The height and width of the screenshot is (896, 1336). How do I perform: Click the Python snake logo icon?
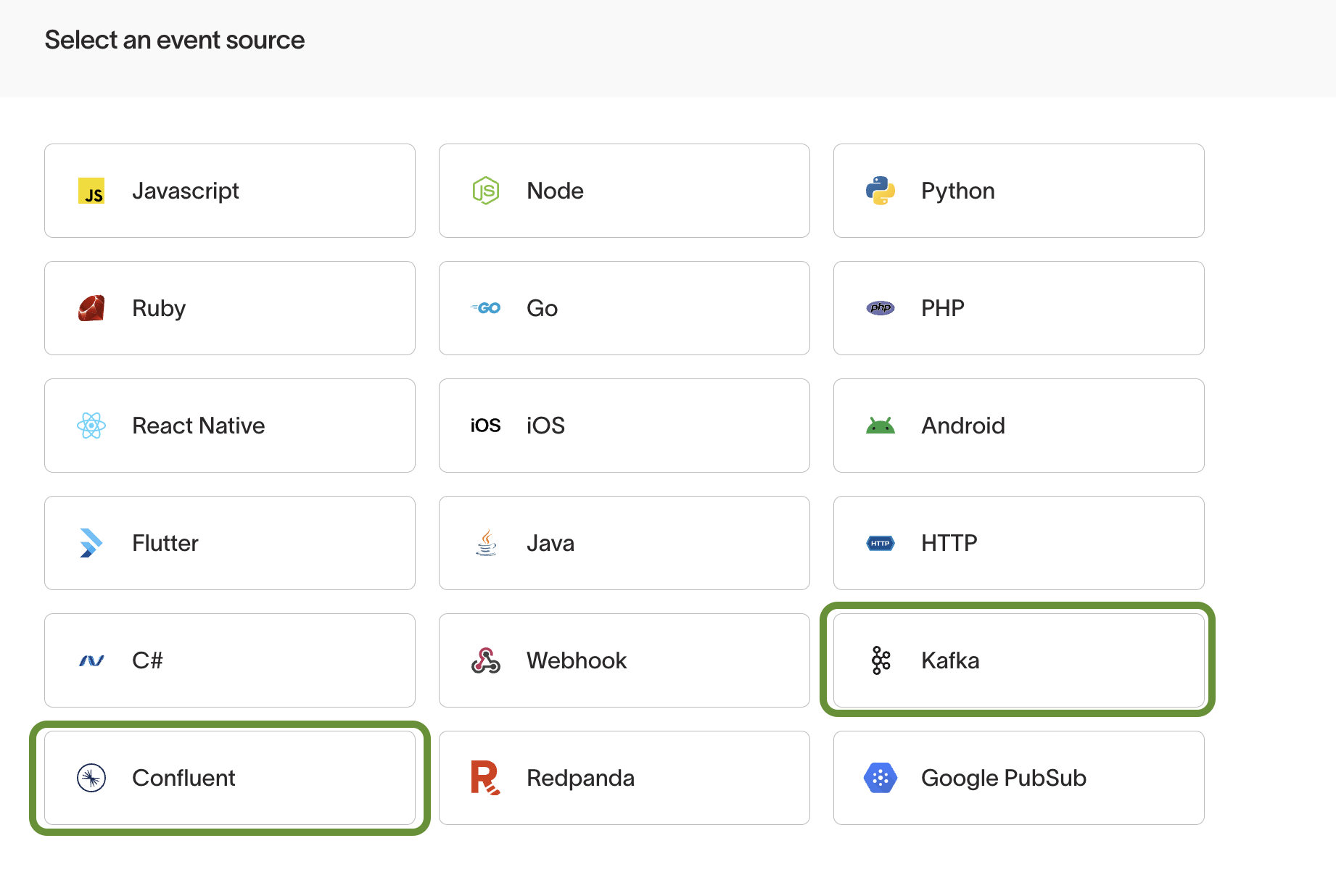pos(881,191)
